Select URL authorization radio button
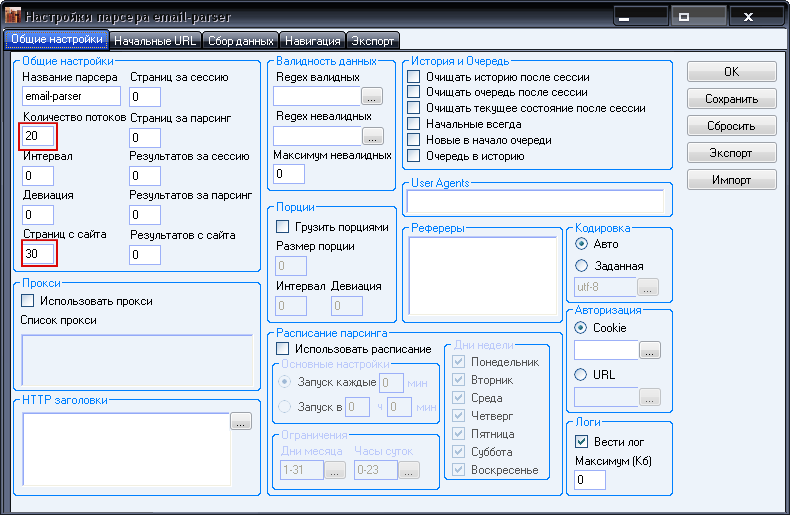The height and width of the screenshot is (515, 790). click(582, 375)
